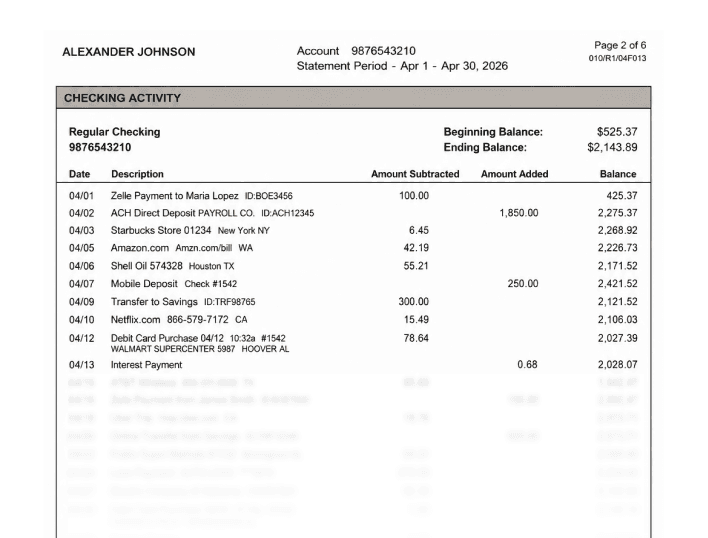Select the account number under Regular Checking
This screenshot has height=538, width=708.
pos(100,147)
